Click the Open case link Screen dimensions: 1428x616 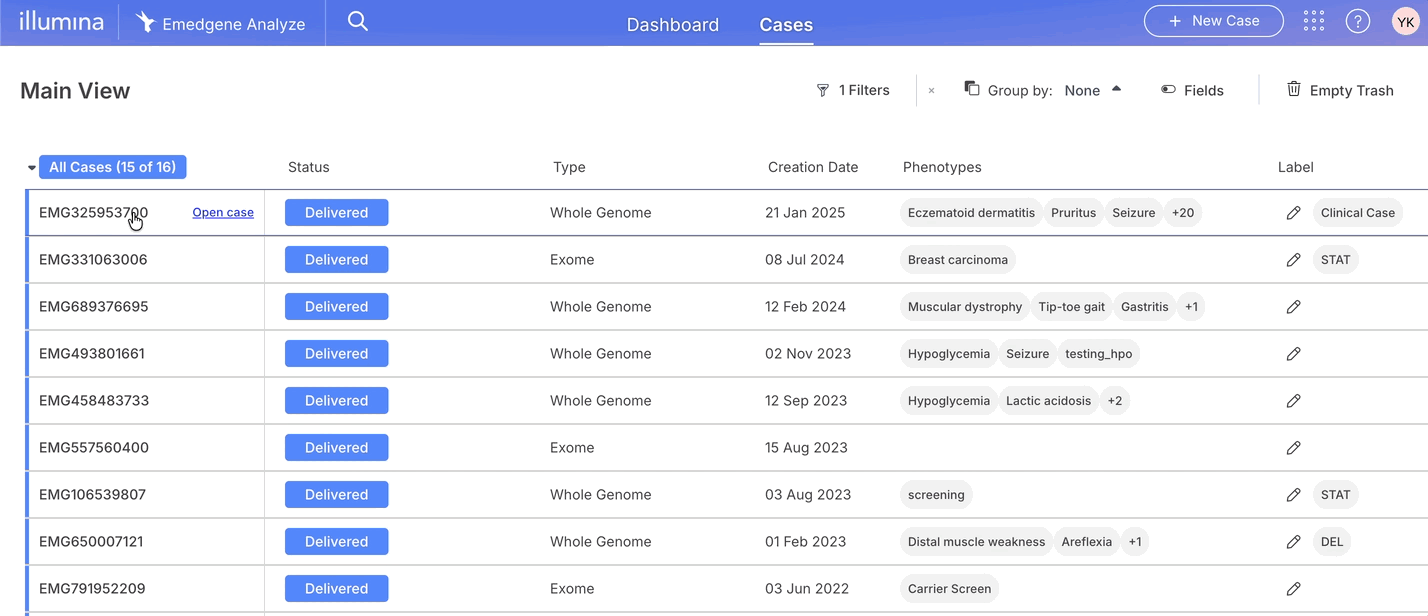[223, 213]
